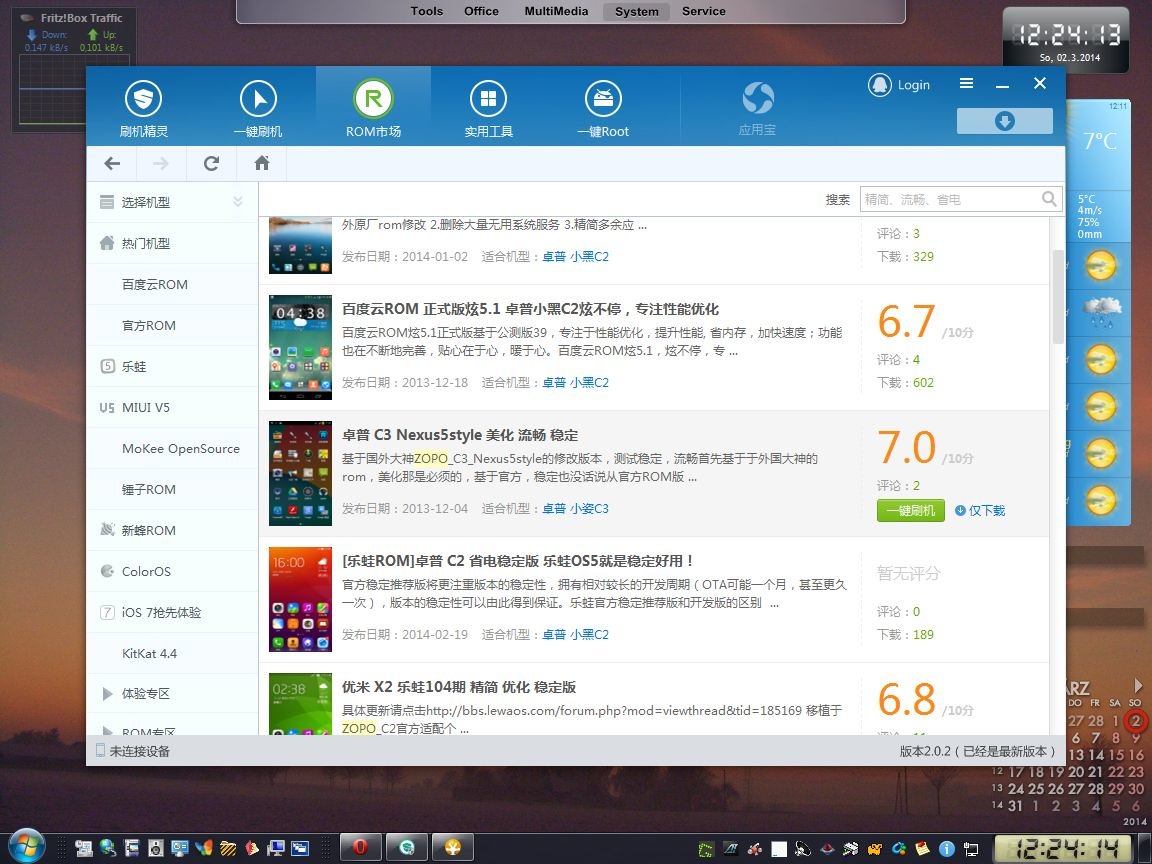Open the Tools menu in top dock
1152x864 pixels.
coord(427,11)
